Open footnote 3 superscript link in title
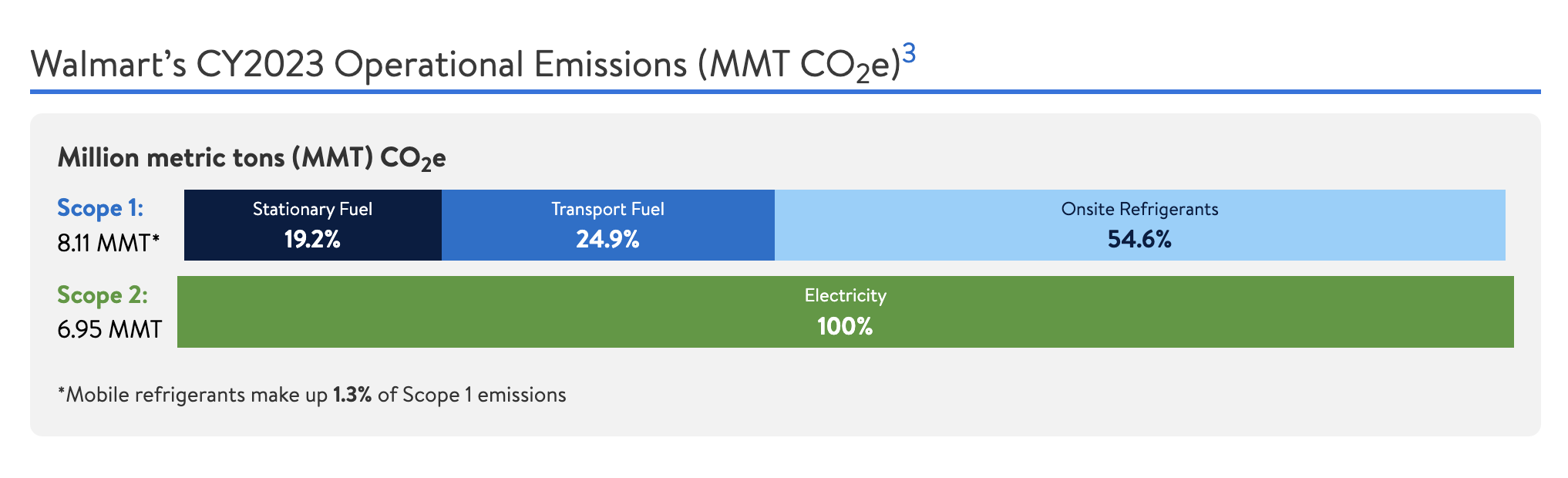This screenshot has height=478, width=1568. coord(909,53)
